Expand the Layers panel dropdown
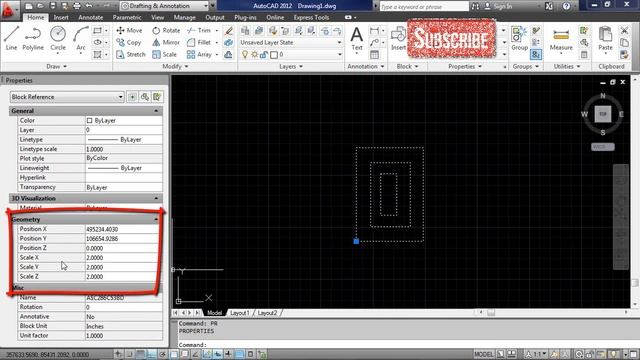 (x=291, y=67)
